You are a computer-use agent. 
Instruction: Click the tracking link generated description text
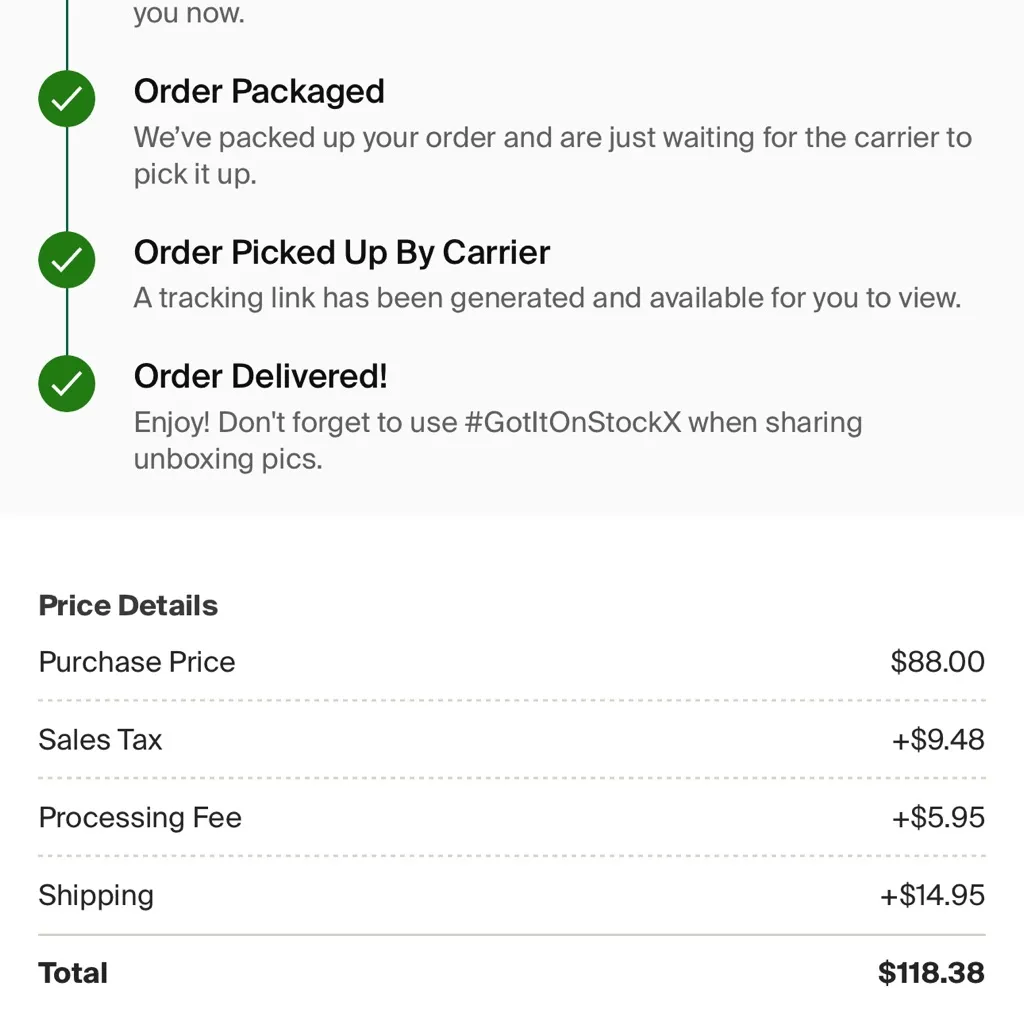point(547,298)
